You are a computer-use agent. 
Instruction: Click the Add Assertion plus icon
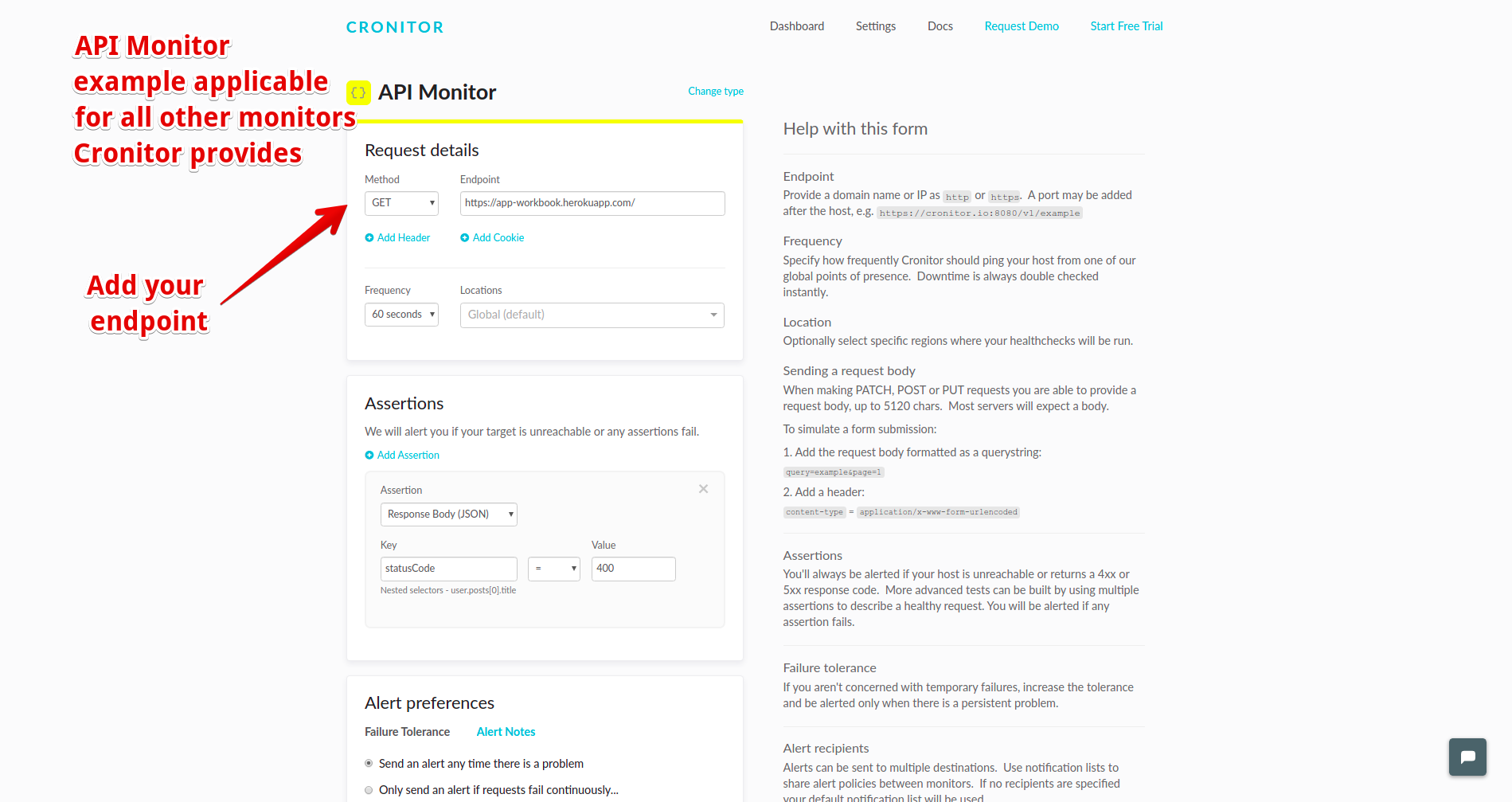[x=369, y=456]
